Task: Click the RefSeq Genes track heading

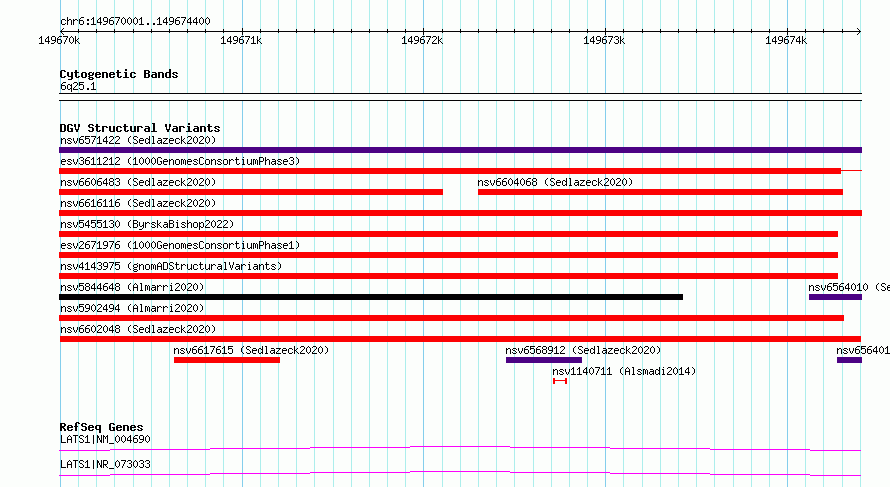Action: pos(101,427)
